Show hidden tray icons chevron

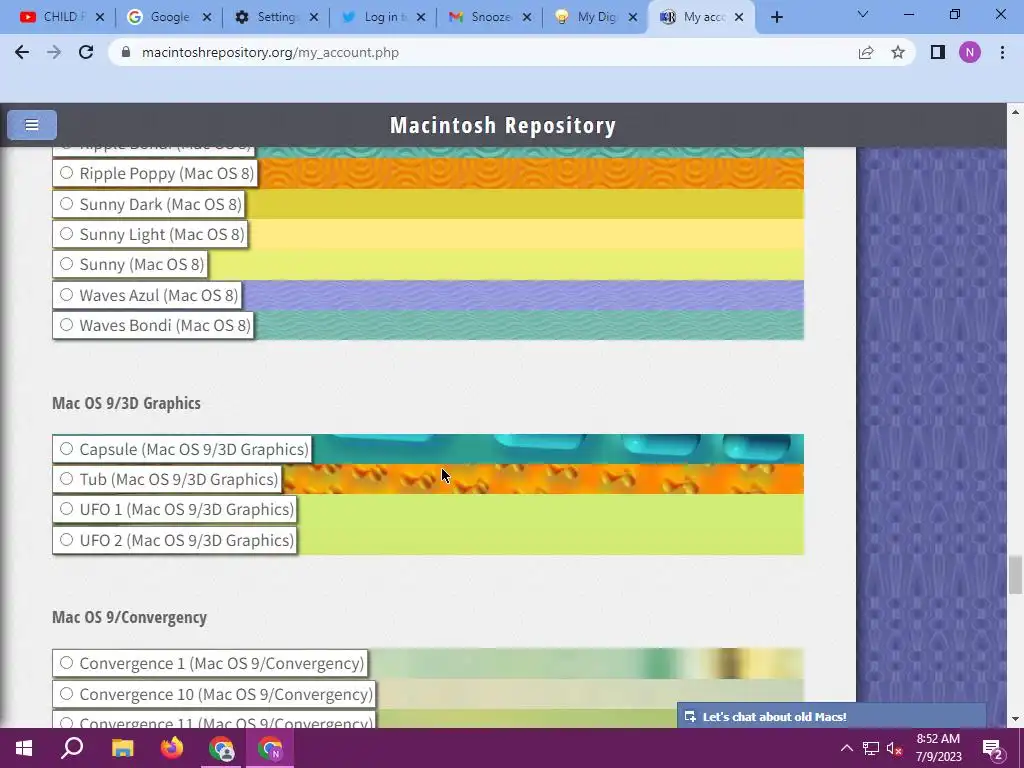(x=846, y=748)
